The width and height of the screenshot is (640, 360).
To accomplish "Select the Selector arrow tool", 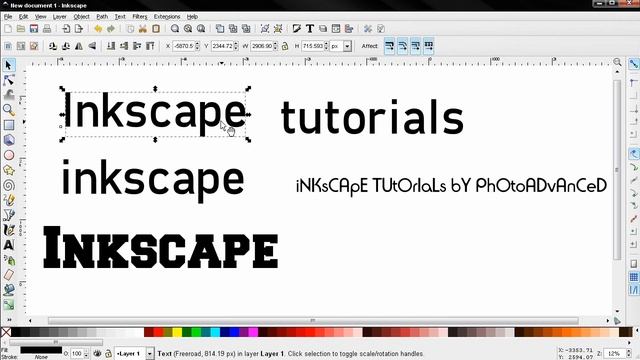I will pyautogui.click(x=9, y=65).
